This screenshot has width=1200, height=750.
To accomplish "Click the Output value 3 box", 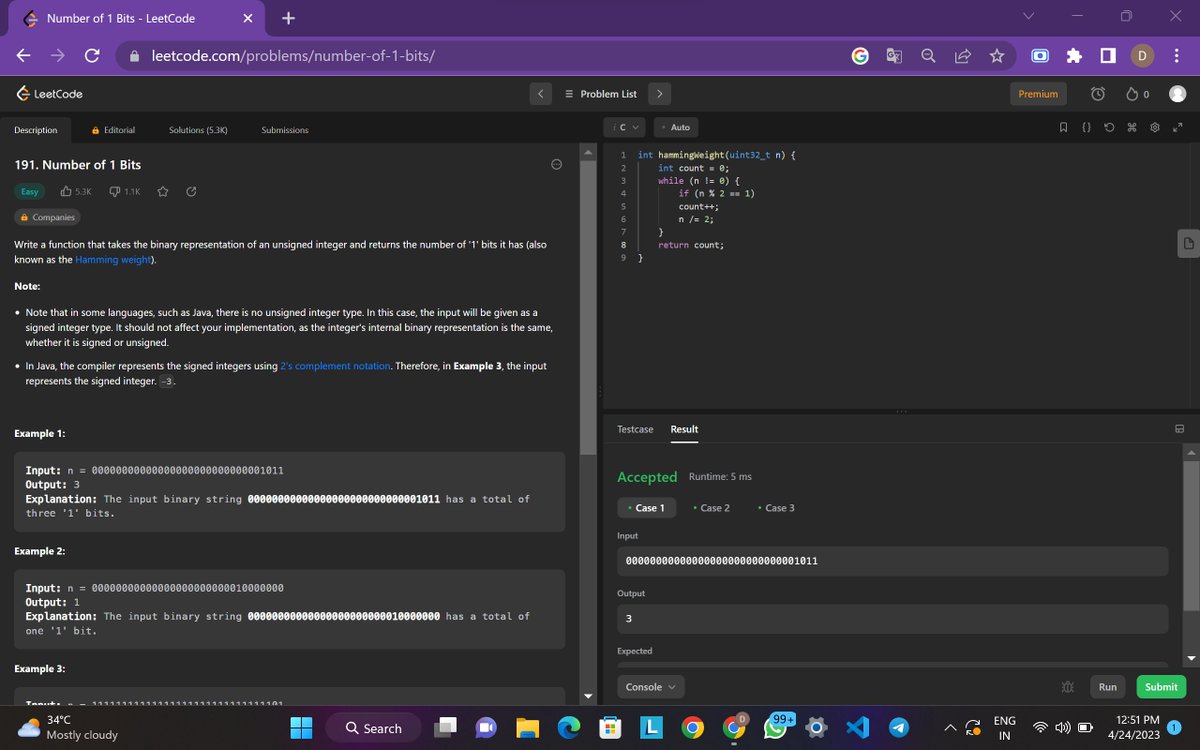I will pyautogui.click(x=892, y=619).
